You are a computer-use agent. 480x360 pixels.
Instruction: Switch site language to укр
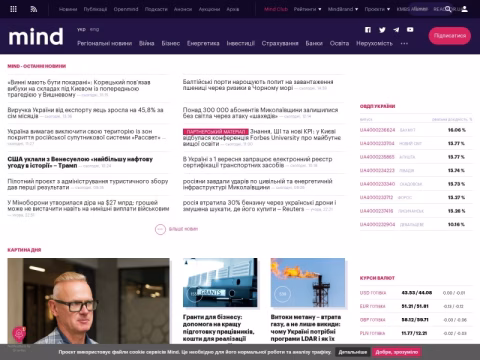click(81, 29)
